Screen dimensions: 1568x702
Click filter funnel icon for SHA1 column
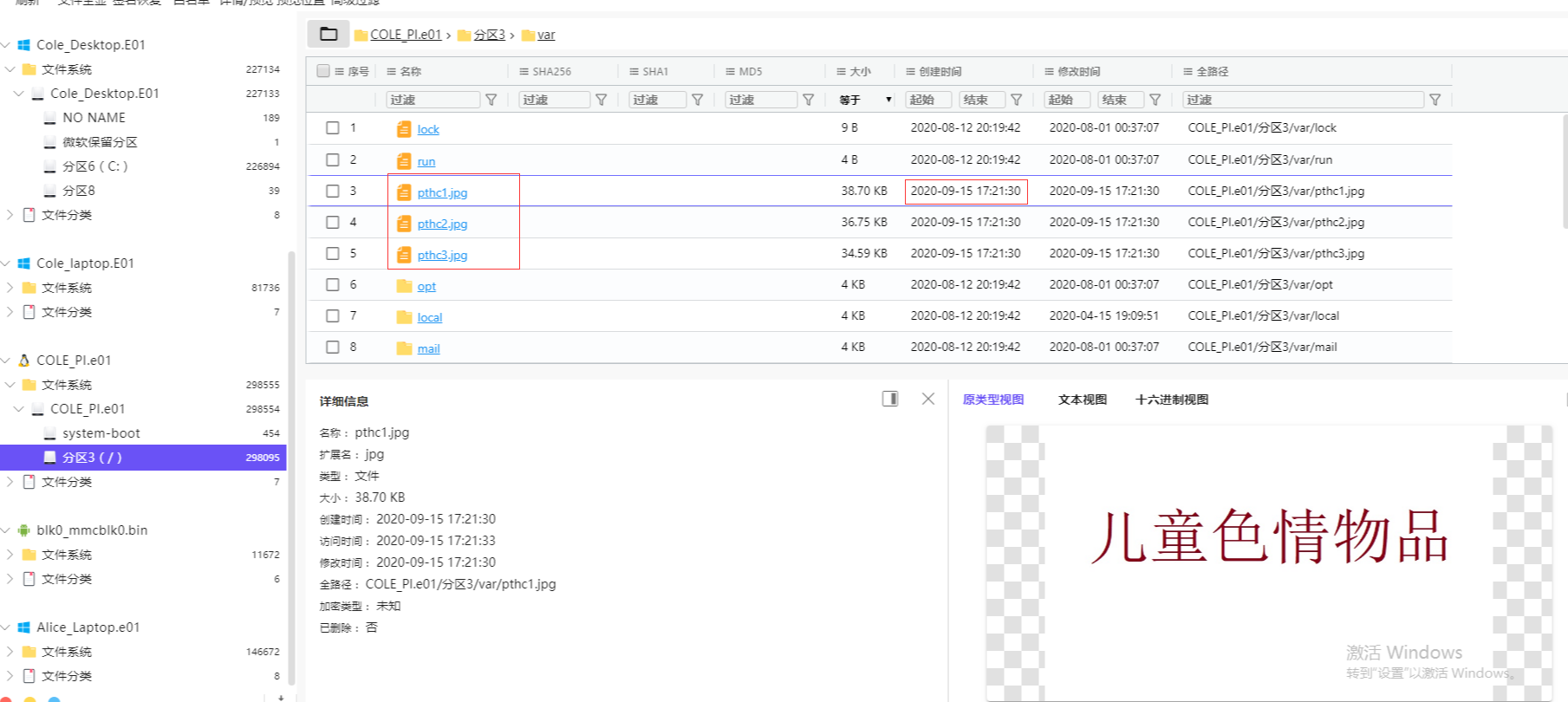698,100
